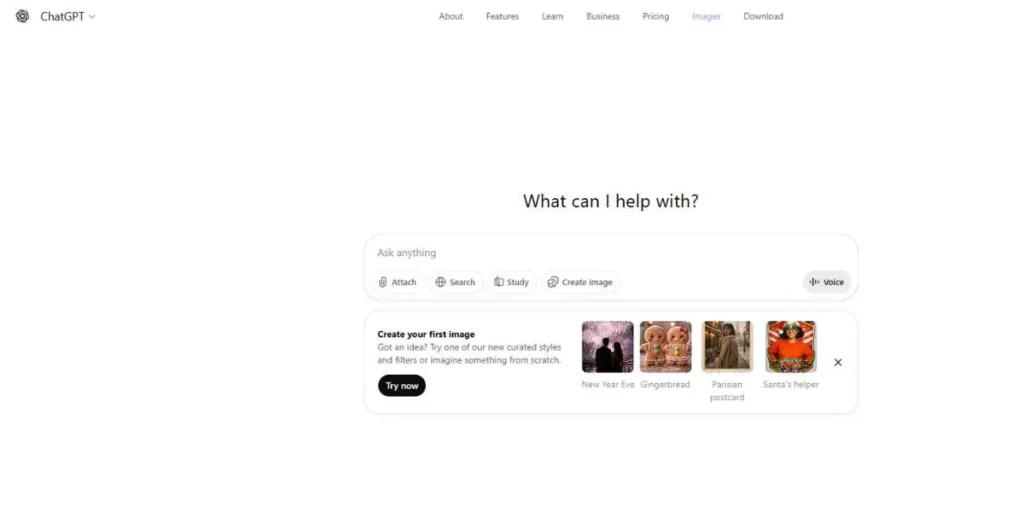
Task: Activate the Study book icon
Action: point(499,282)
